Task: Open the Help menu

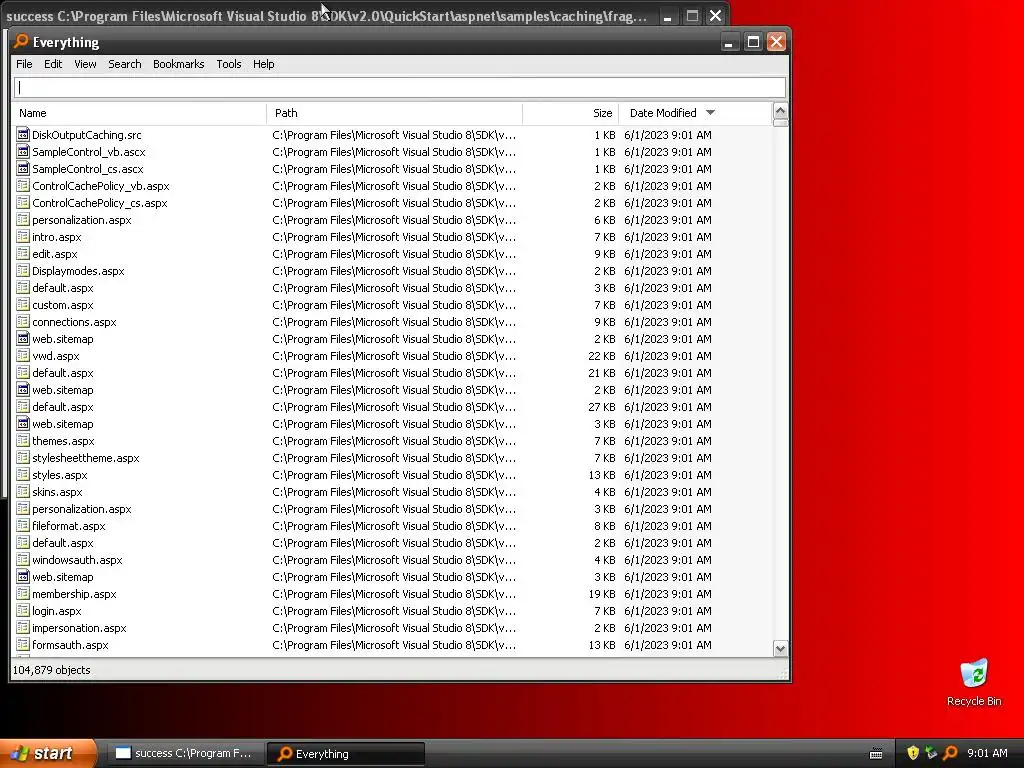Action: pyautogui.click(x=264, y=64)
